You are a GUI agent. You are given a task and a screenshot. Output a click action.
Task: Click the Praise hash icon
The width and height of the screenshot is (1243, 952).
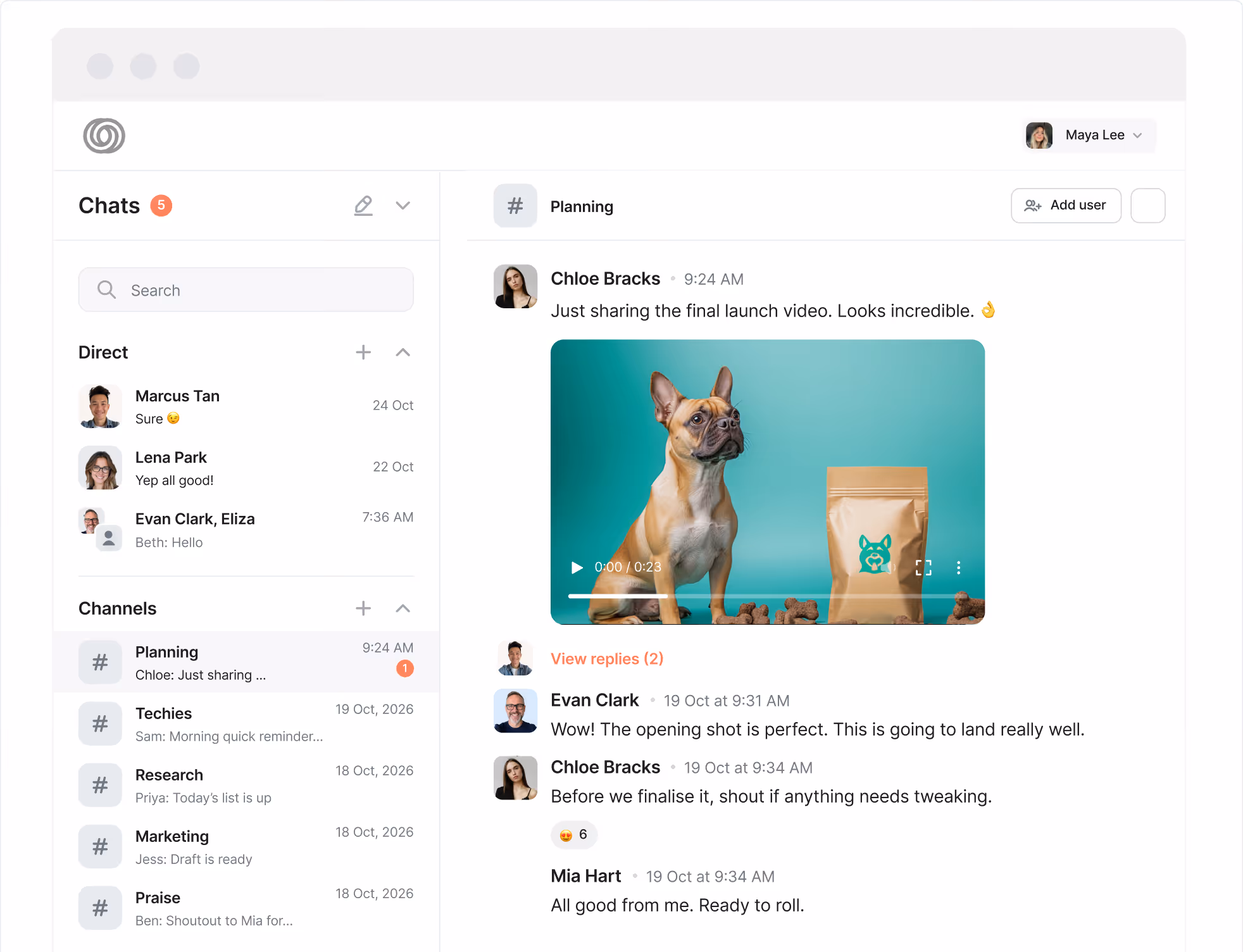(x=100, y=908)
